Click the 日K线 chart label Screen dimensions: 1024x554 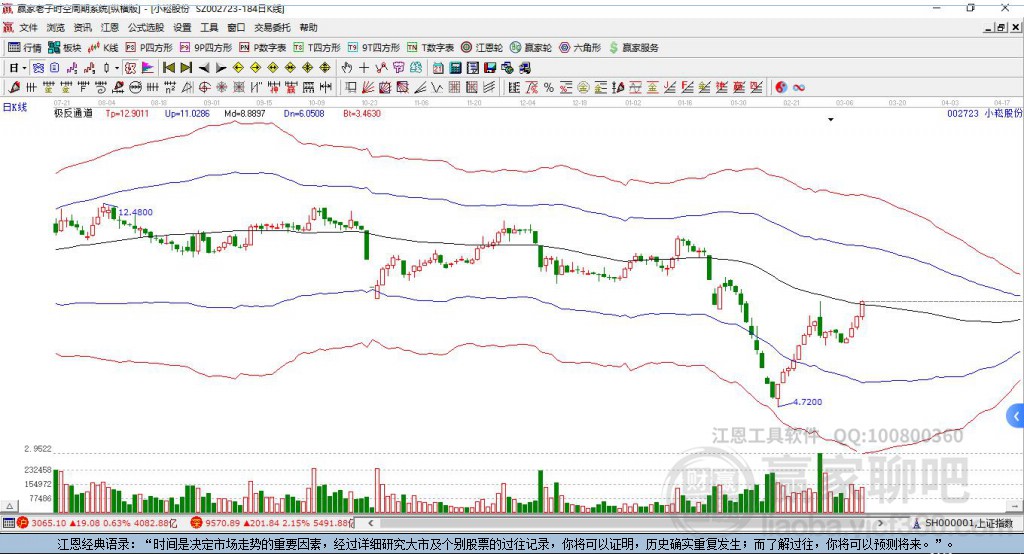click(x=15, y=107)
